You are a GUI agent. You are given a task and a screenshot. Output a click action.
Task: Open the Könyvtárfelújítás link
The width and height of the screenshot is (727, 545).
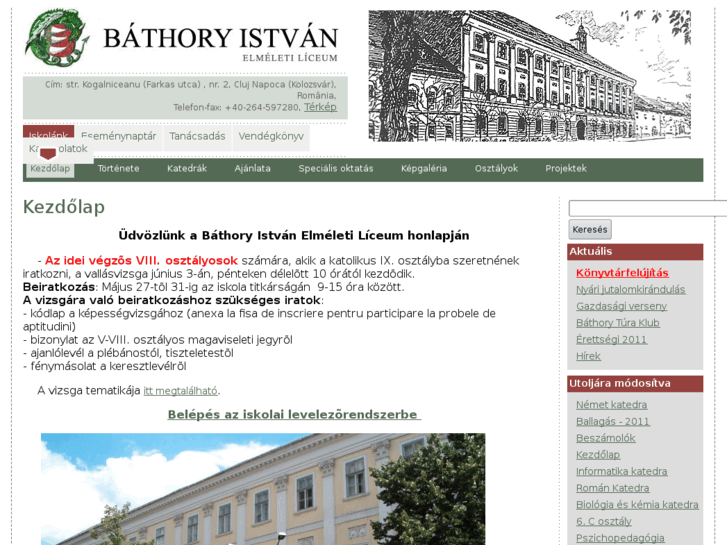coord(622,273)
